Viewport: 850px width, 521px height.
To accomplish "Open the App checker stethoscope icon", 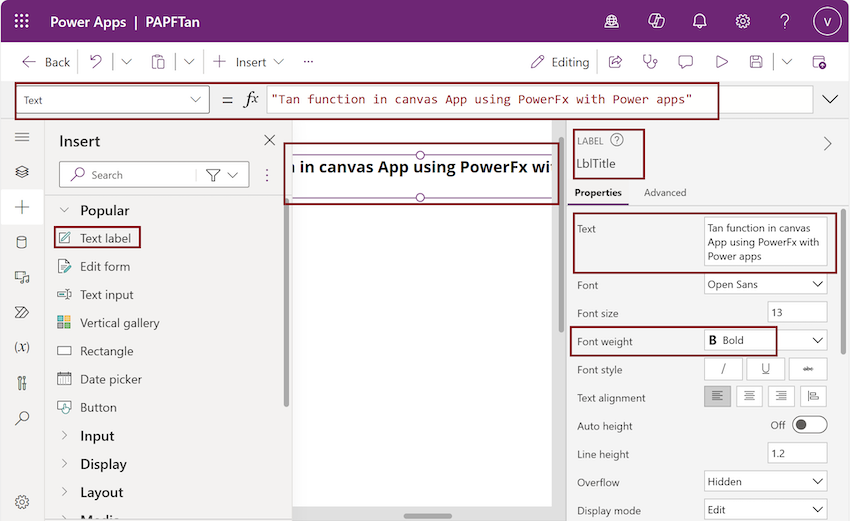I will click(x=650, y=62).
